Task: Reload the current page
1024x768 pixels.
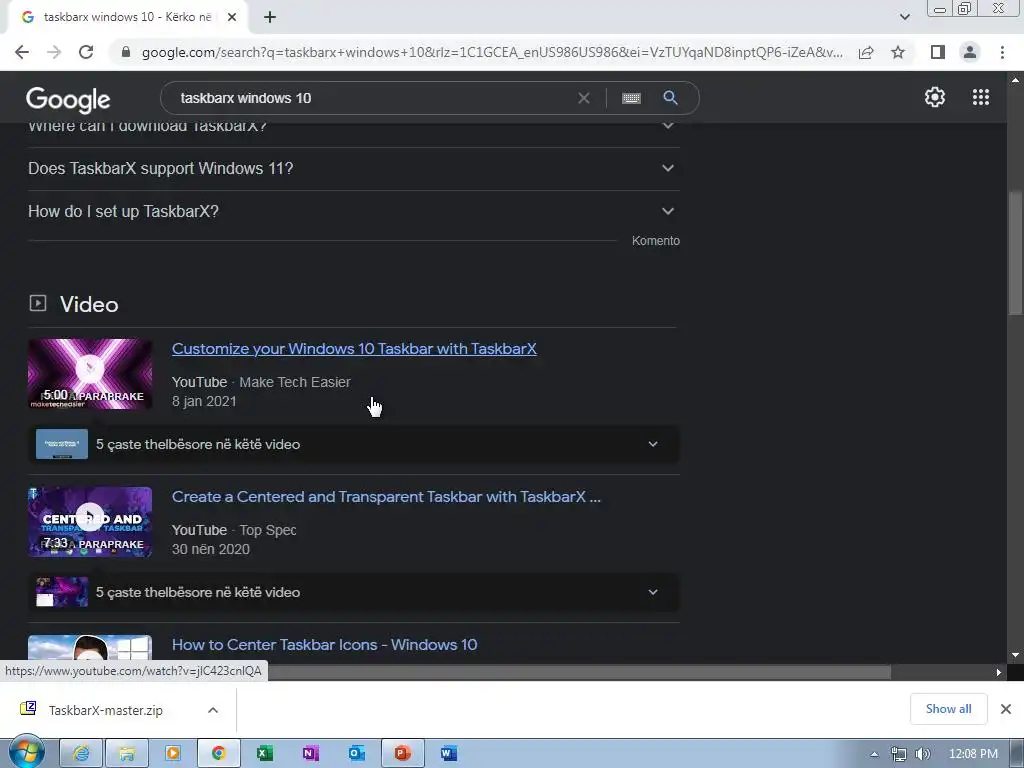Action: coord(86,52)
